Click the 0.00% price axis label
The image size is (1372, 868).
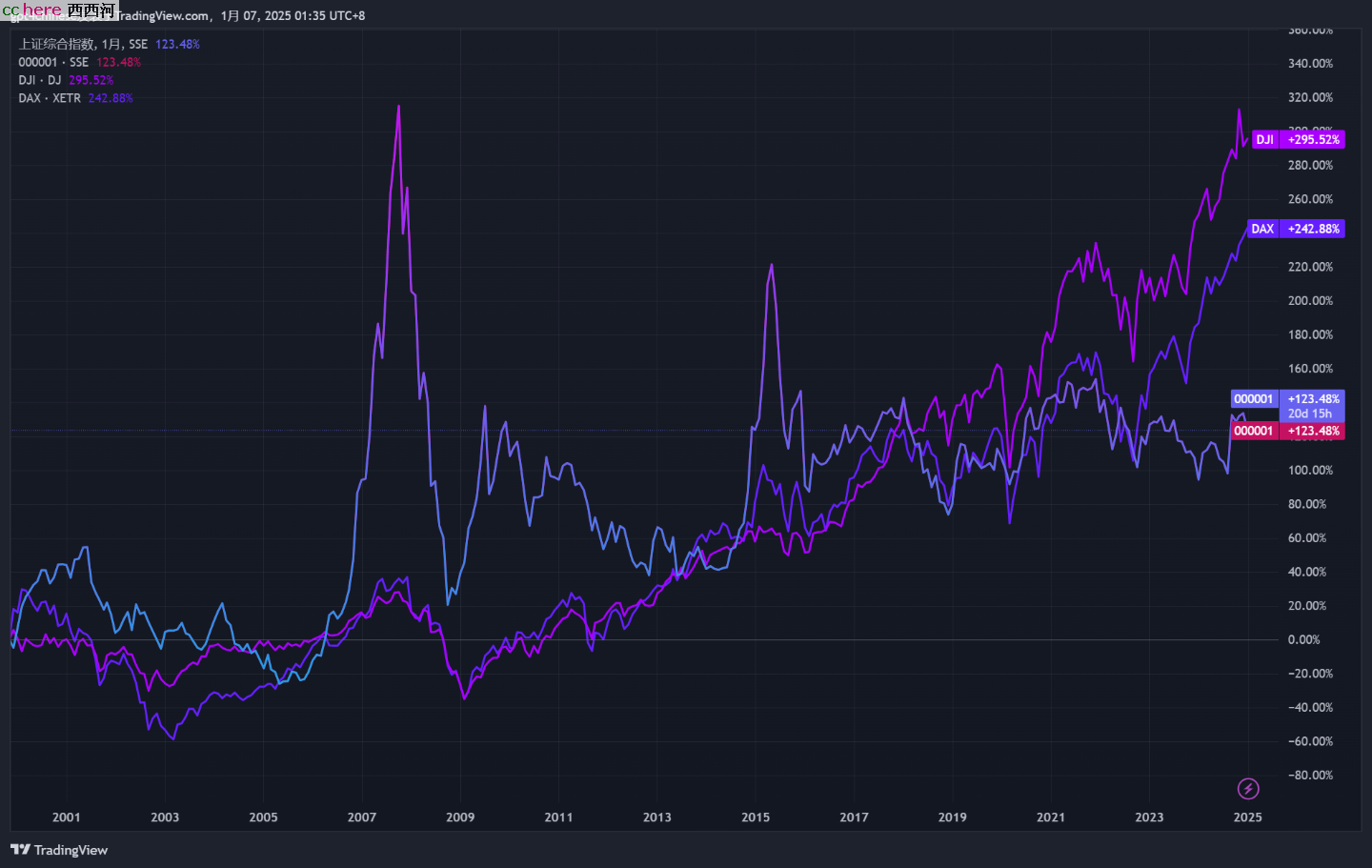[x=1303, y=639]
